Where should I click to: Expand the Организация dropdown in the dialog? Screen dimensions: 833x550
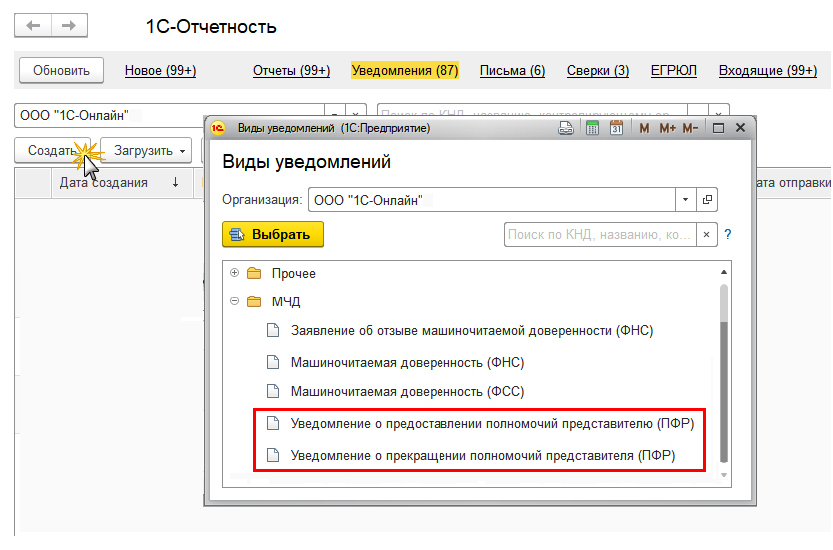pos(685,200)
